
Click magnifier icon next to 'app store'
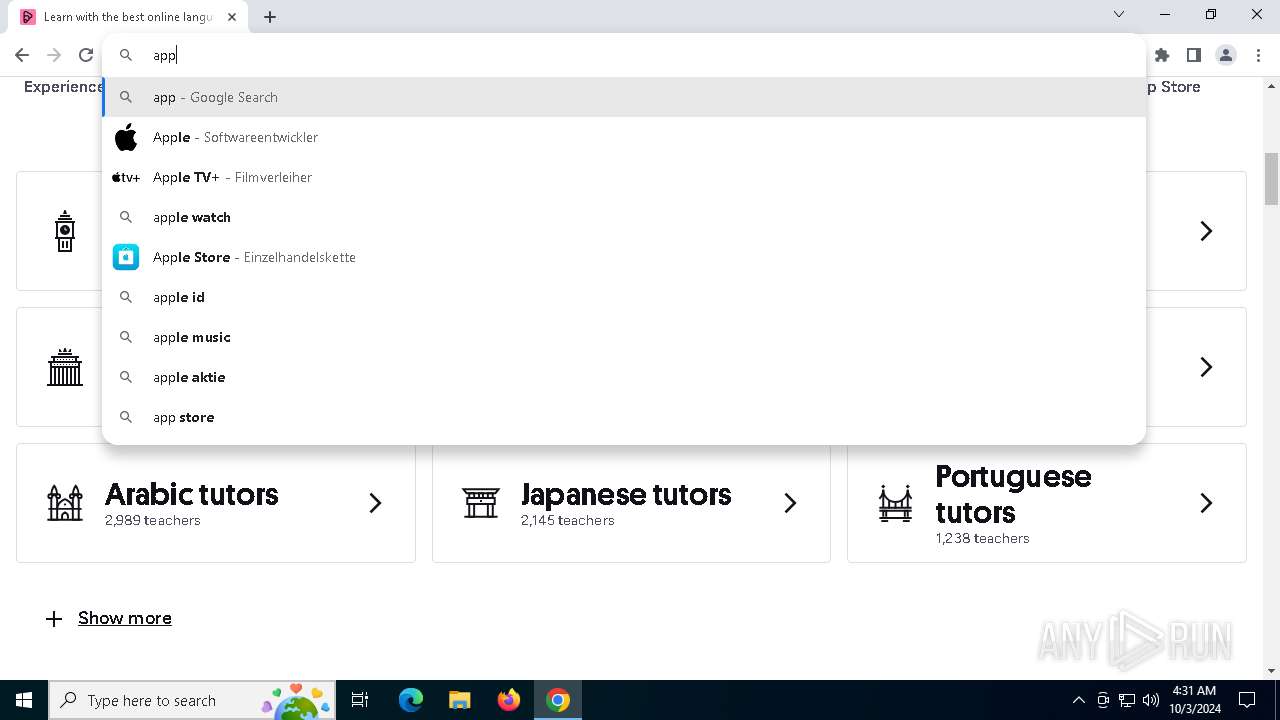tap(126, 417)
